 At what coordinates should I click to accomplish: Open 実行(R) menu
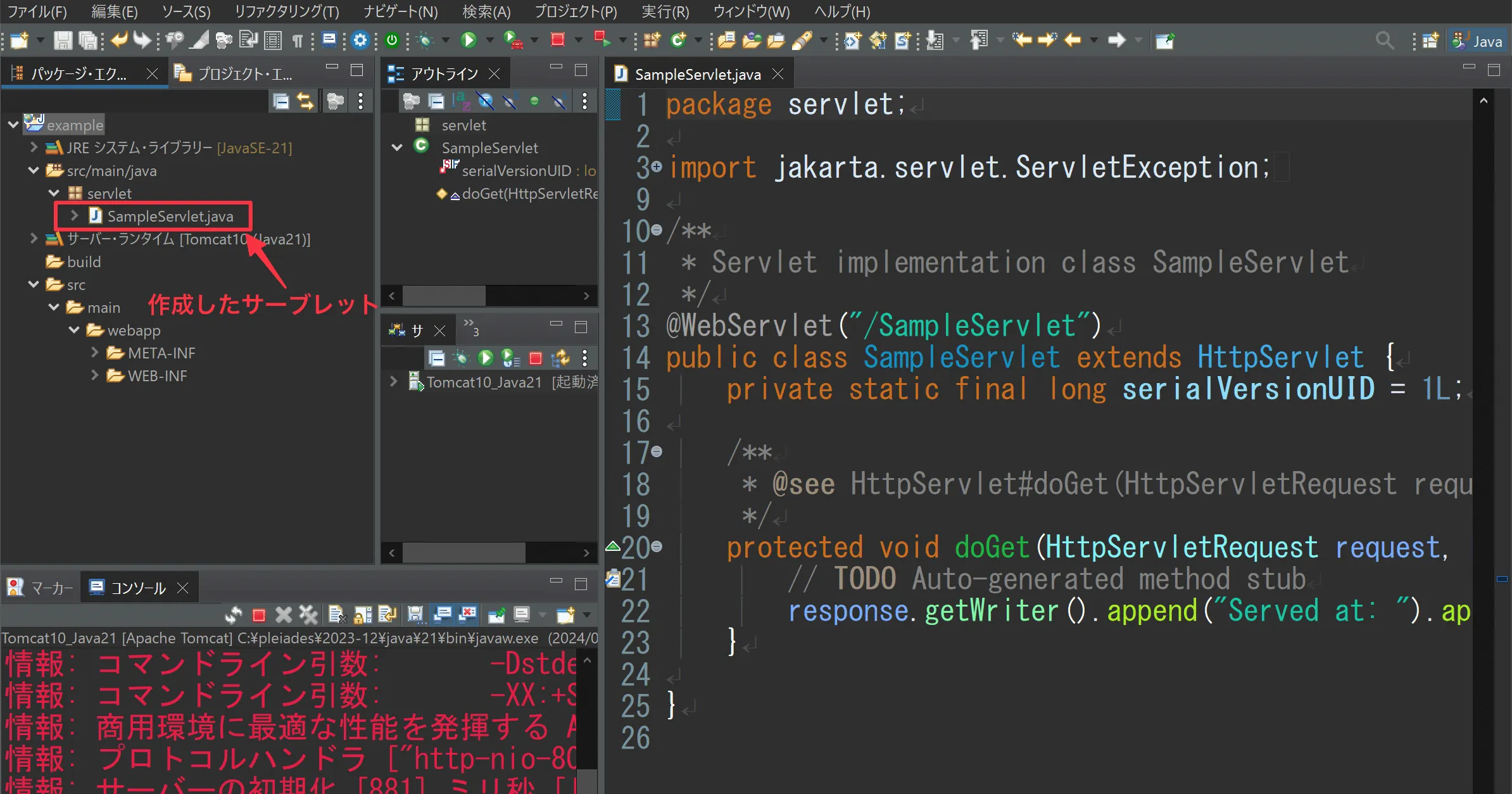pos(665,11)
